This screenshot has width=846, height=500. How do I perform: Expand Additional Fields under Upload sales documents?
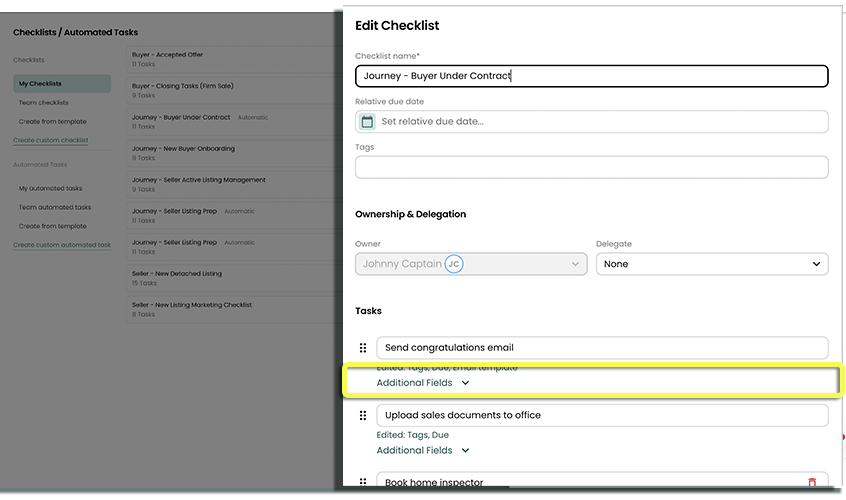point(422,450)
